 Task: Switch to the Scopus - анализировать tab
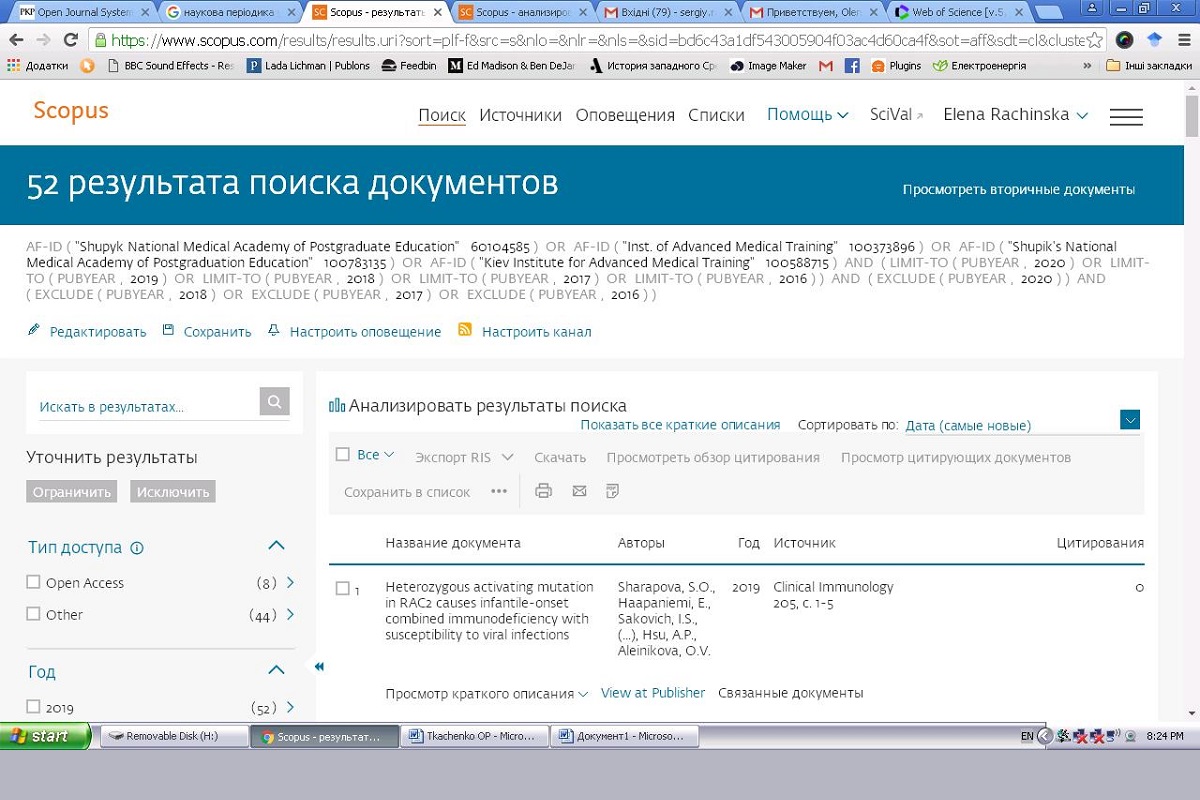point(520,13)
